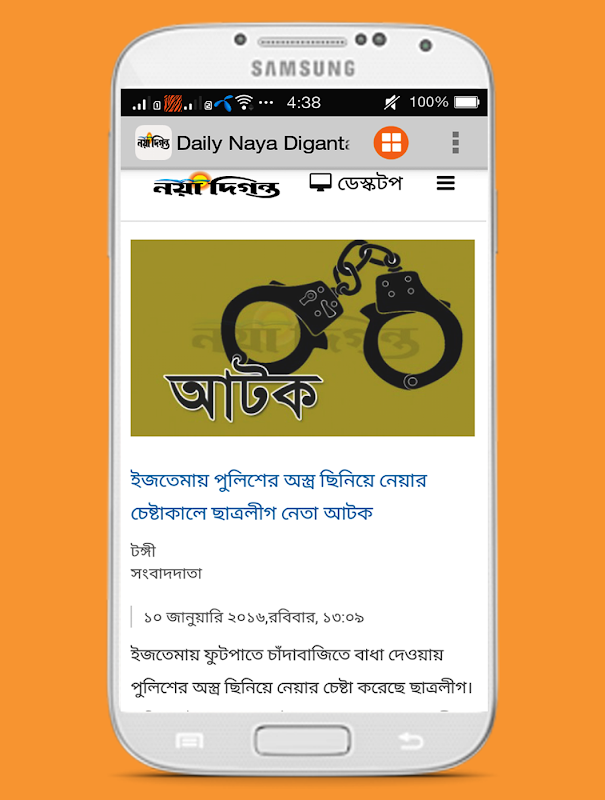Open the ইজতেমায় পুলিশের অস্ত্র headline link

[x=278, y=496]
